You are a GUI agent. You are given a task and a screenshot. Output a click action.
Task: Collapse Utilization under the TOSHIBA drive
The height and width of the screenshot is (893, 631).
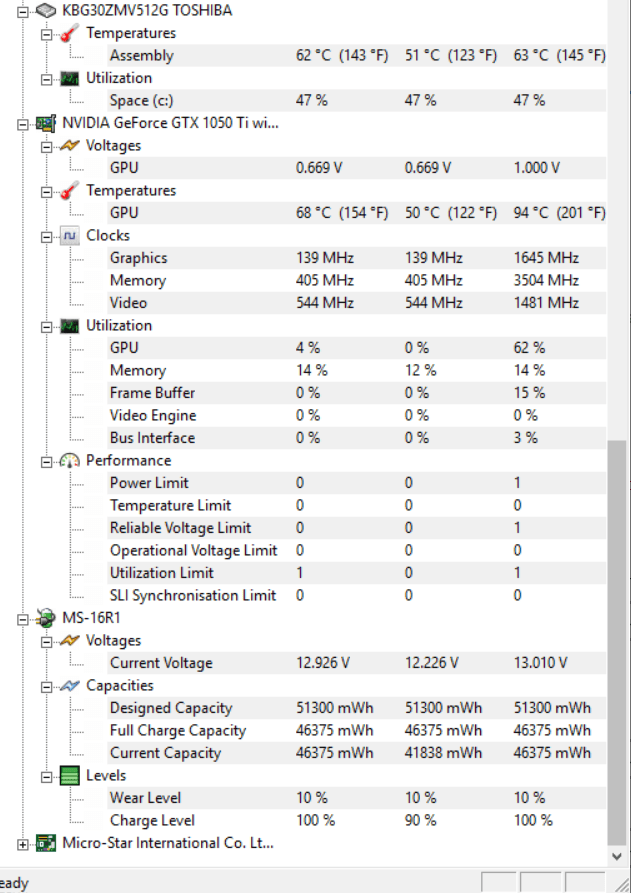click(x=47, y=79)
